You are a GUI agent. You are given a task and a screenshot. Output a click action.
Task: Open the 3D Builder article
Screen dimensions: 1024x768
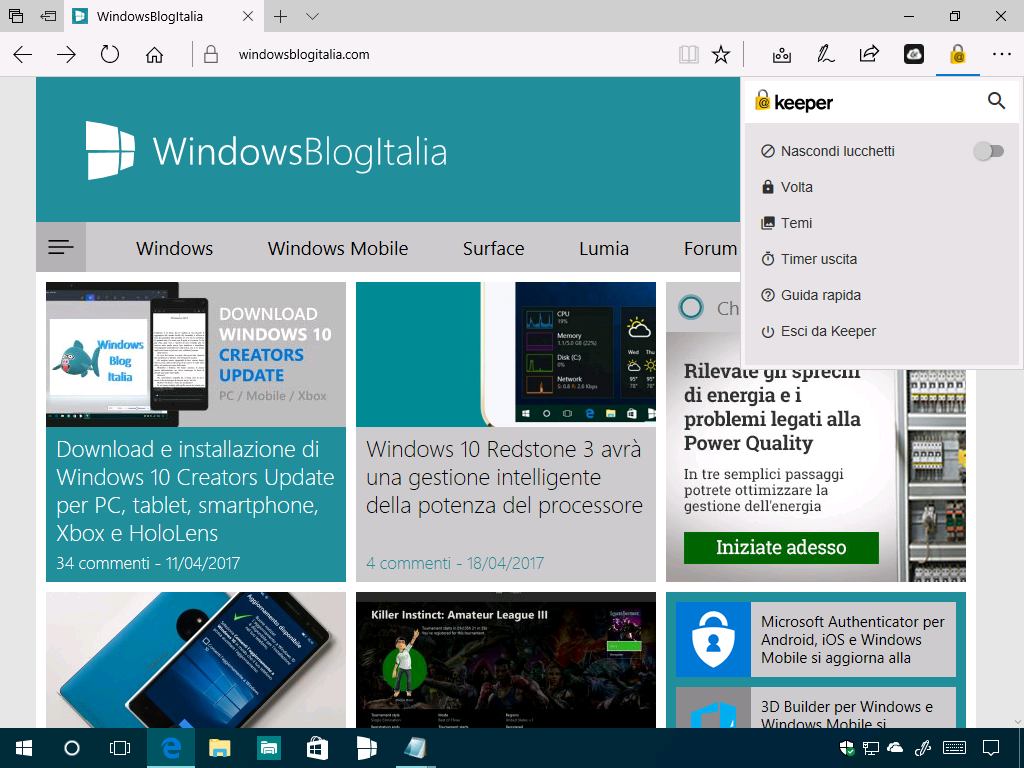coord(816,707)
